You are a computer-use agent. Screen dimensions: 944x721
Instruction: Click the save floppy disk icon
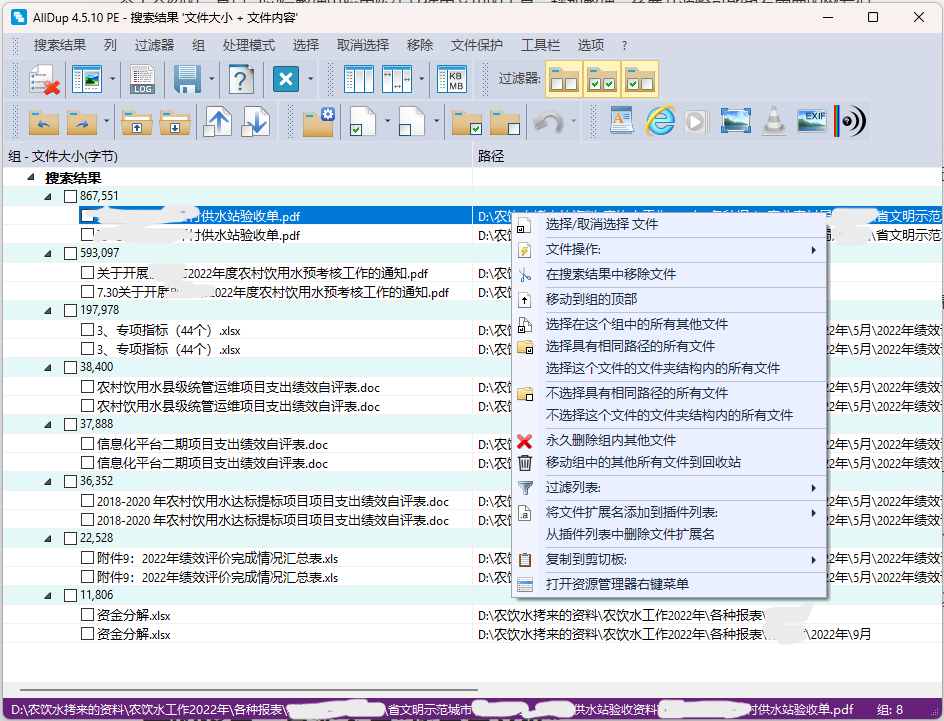(x=187, y=79)
